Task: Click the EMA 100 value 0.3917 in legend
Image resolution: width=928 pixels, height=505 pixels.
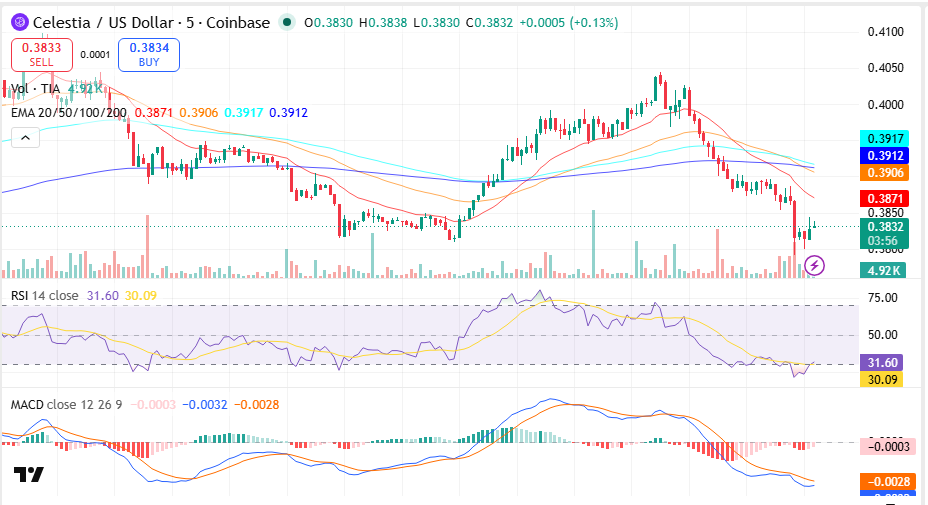Action: coord(243,112)
